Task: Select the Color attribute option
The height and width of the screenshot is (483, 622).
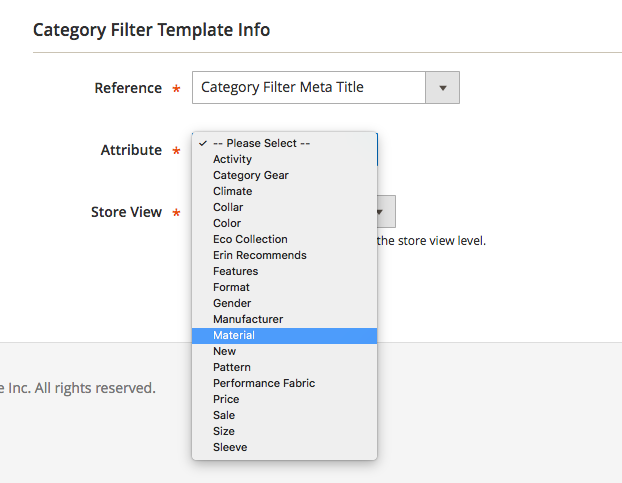Action: coord(227,223)
